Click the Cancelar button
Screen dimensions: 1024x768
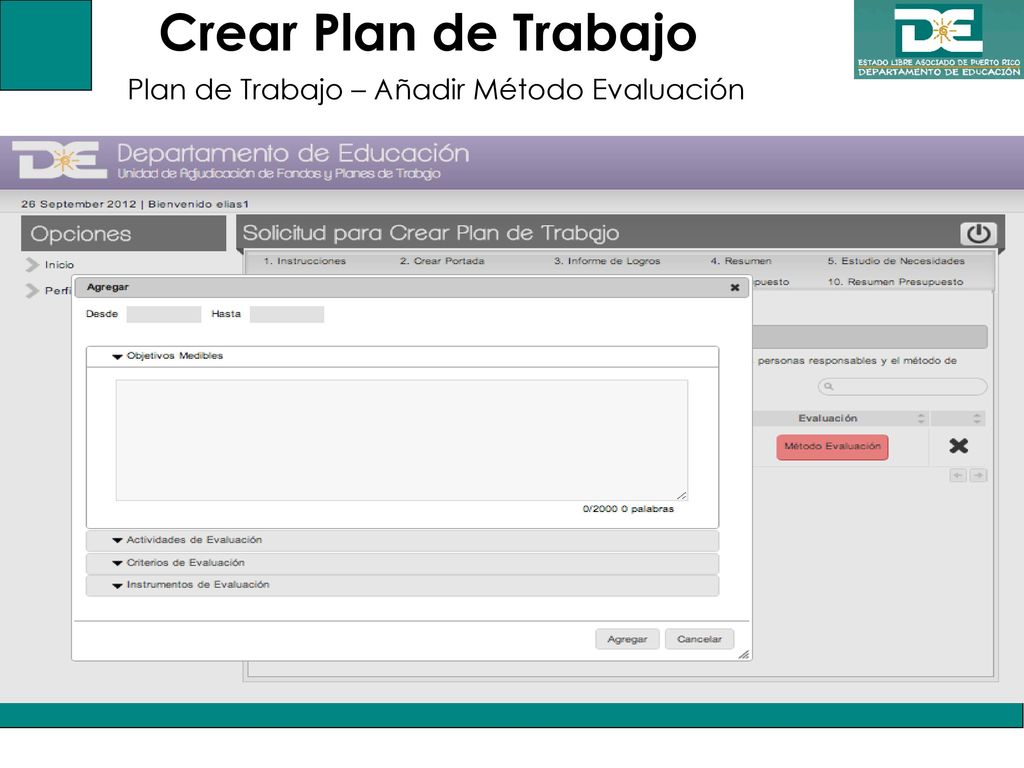click(x=699, y=639)
